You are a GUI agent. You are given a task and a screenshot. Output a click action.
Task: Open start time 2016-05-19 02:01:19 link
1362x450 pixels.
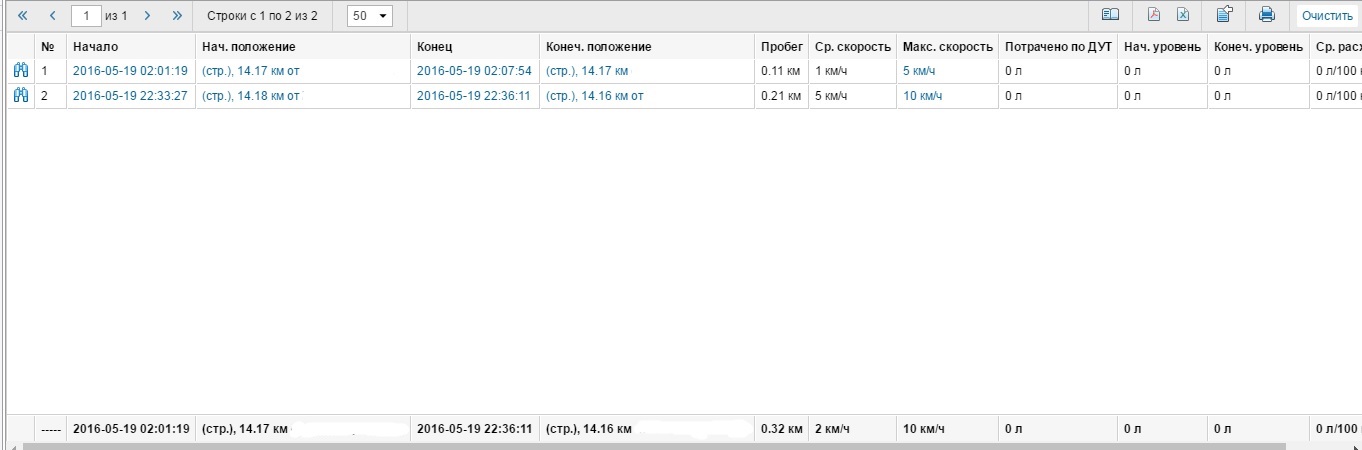coord(130,71)
